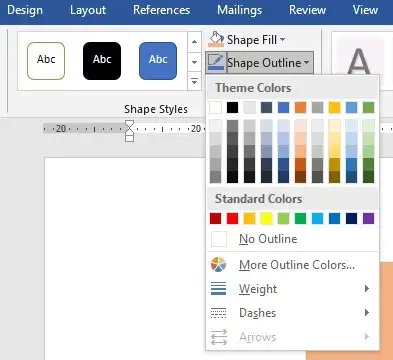Click the Shape Outline pen icon
Viewport: 393px width, 360px height.
pyautogui.click(x=216, y=62)
